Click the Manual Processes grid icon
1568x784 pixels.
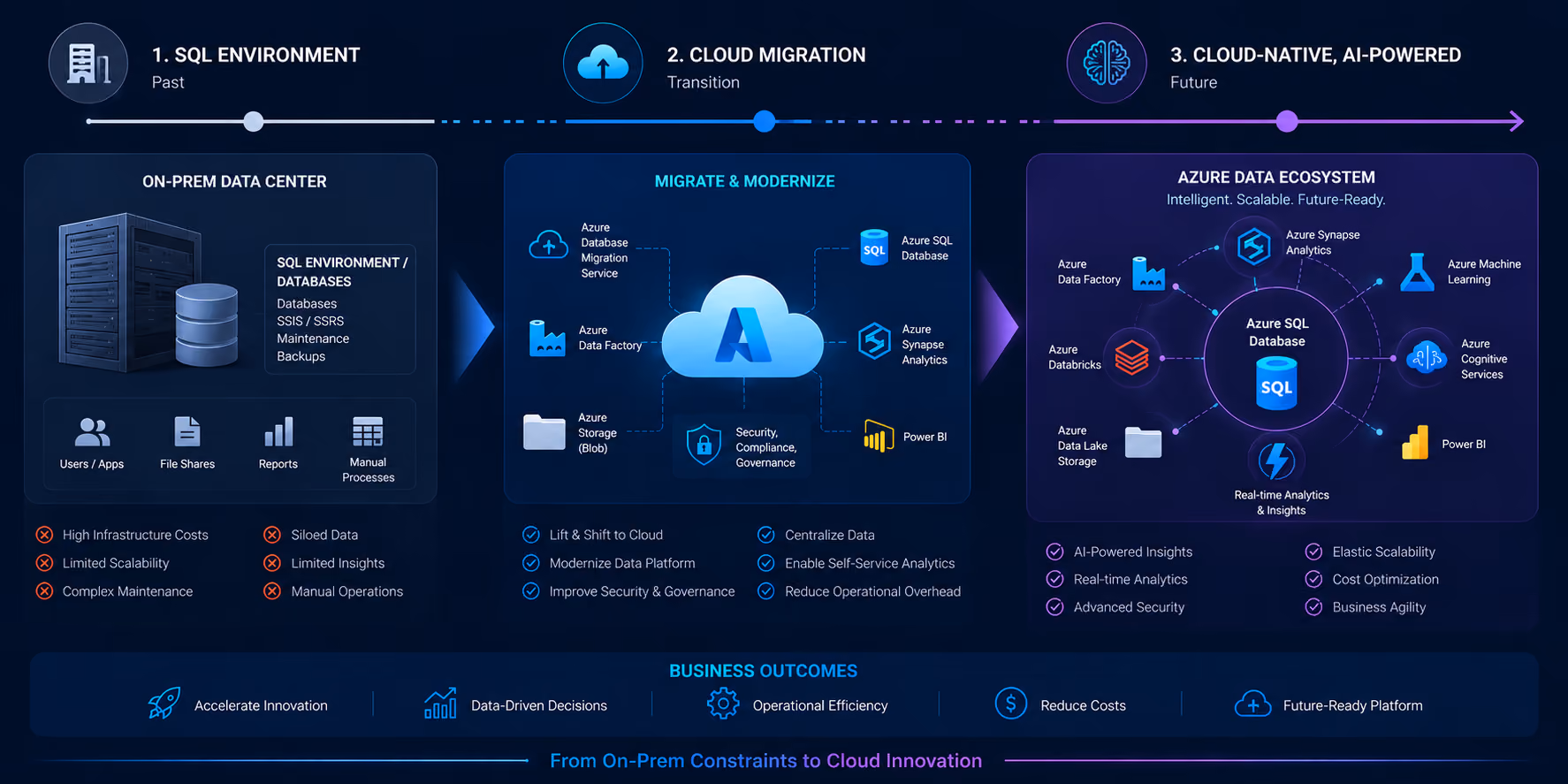(x=368, y=431)
